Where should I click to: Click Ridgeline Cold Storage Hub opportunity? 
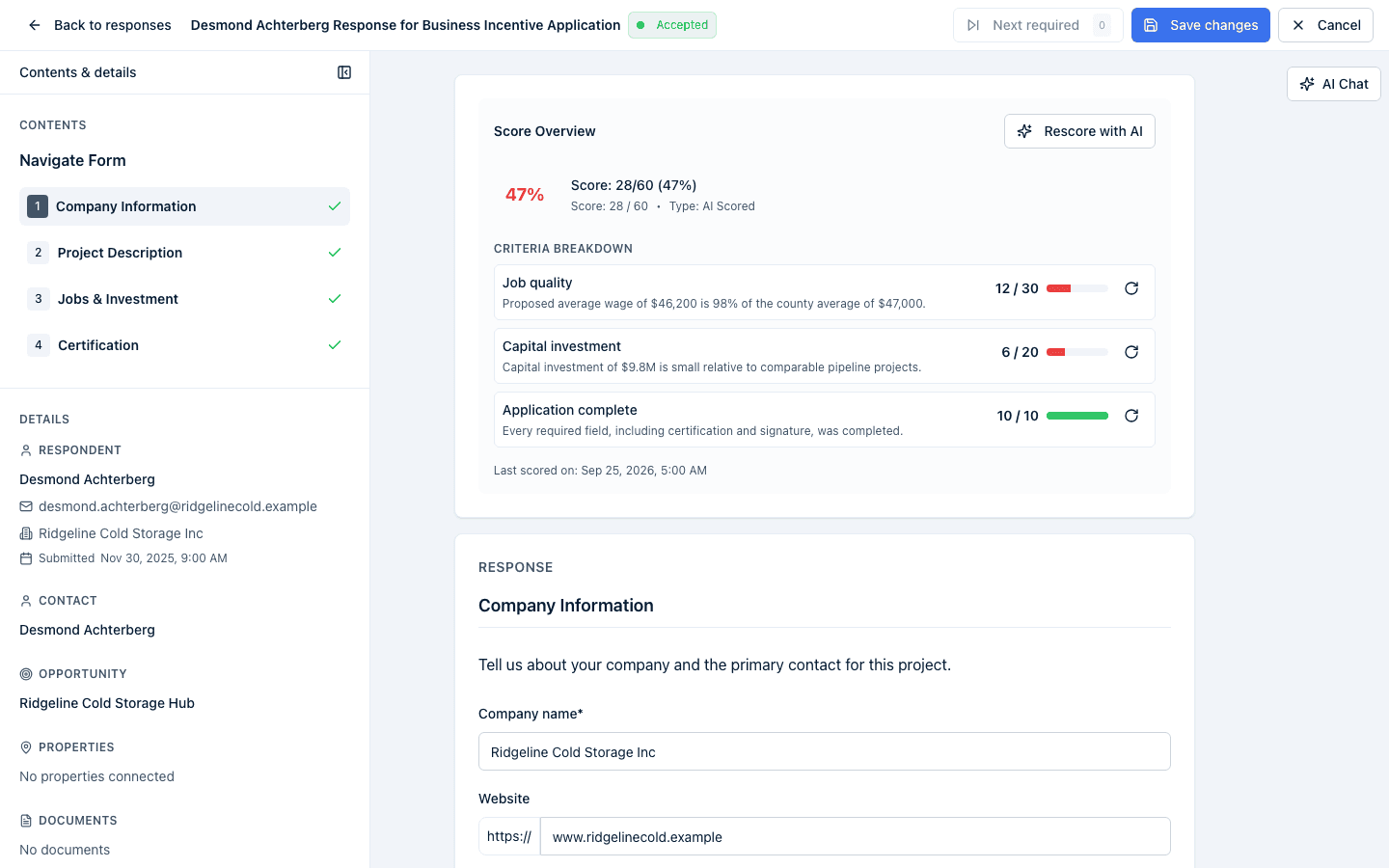107,703
